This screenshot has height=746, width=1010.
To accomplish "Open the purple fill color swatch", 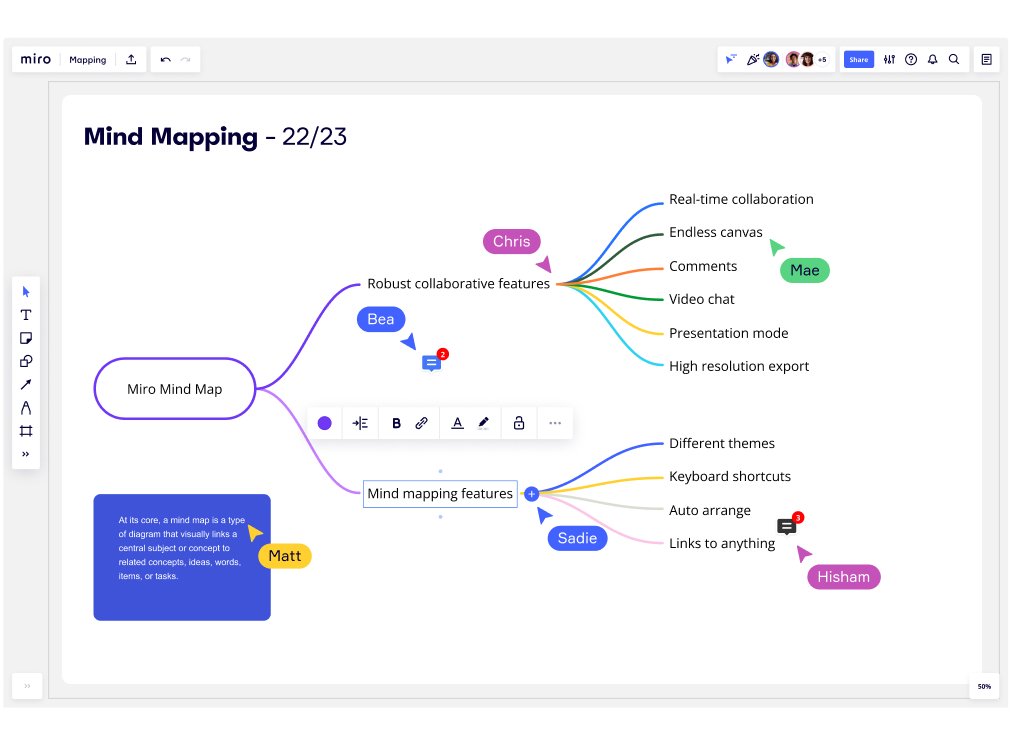I will [324, 422].
